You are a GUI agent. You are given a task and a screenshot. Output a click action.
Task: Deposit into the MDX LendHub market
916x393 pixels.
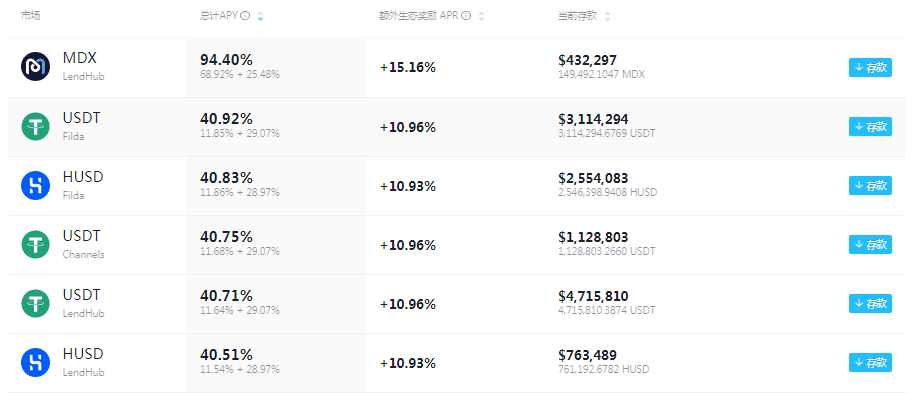click(x=870, y=67)
